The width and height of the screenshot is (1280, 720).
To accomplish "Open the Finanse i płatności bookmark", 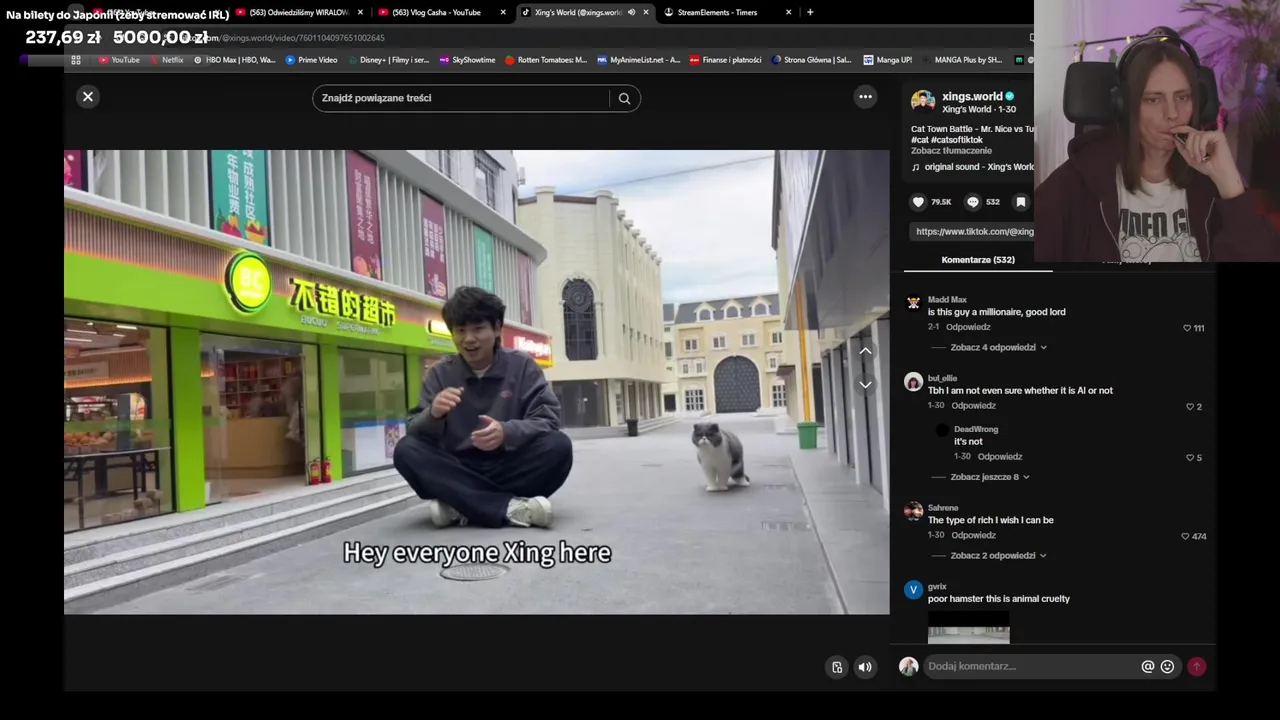I will click(725, 60).
